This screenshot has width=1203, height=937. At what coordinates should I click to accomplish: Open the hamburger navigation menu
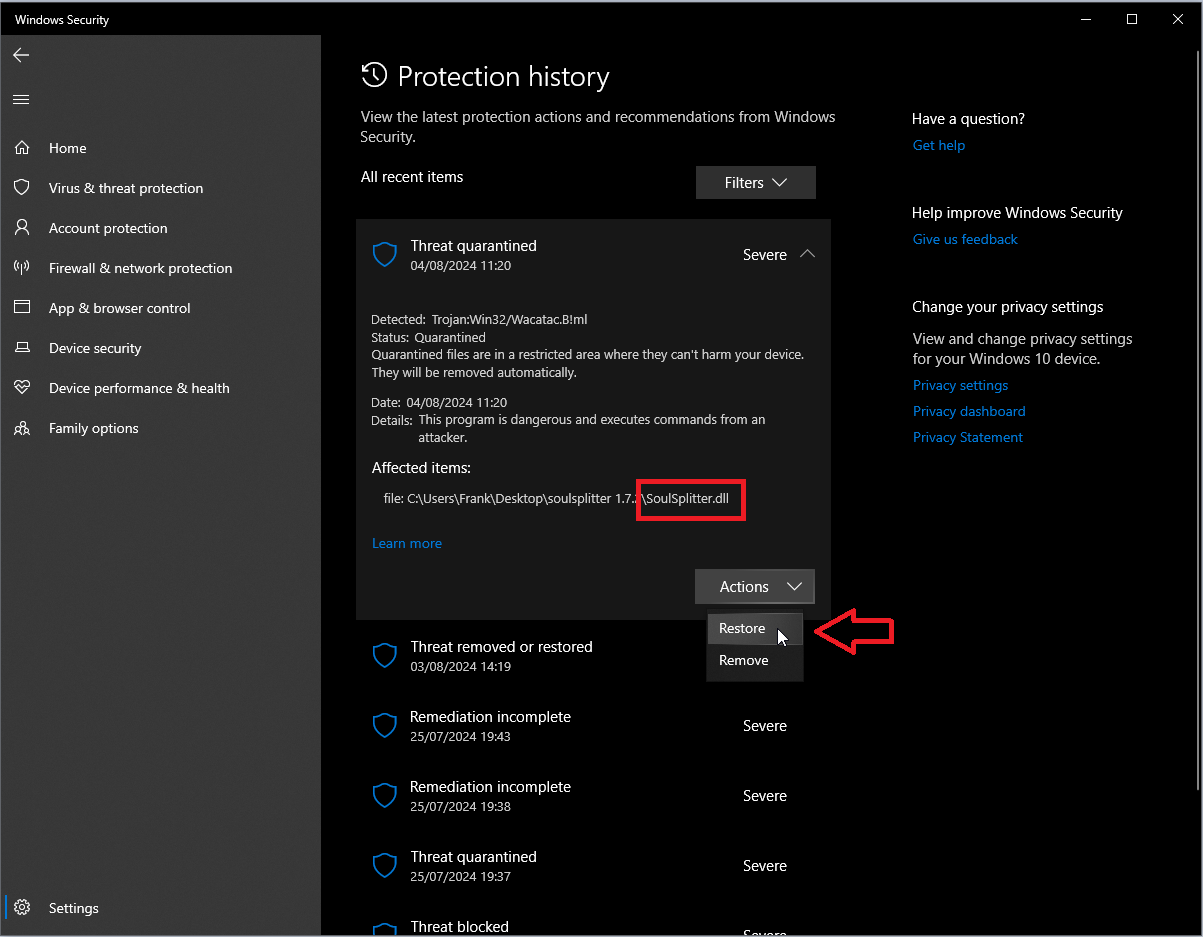click(21, 99)
